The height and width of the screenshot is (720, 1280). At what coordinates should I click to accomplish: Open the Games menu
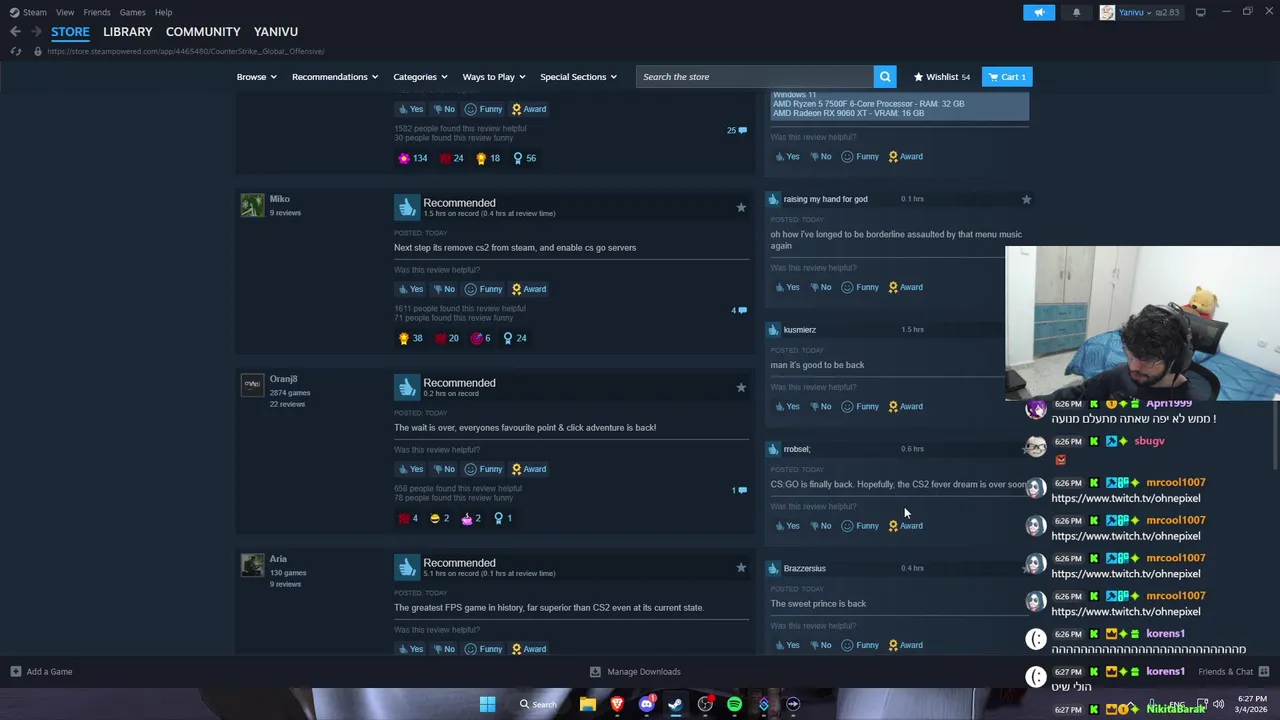132,12
